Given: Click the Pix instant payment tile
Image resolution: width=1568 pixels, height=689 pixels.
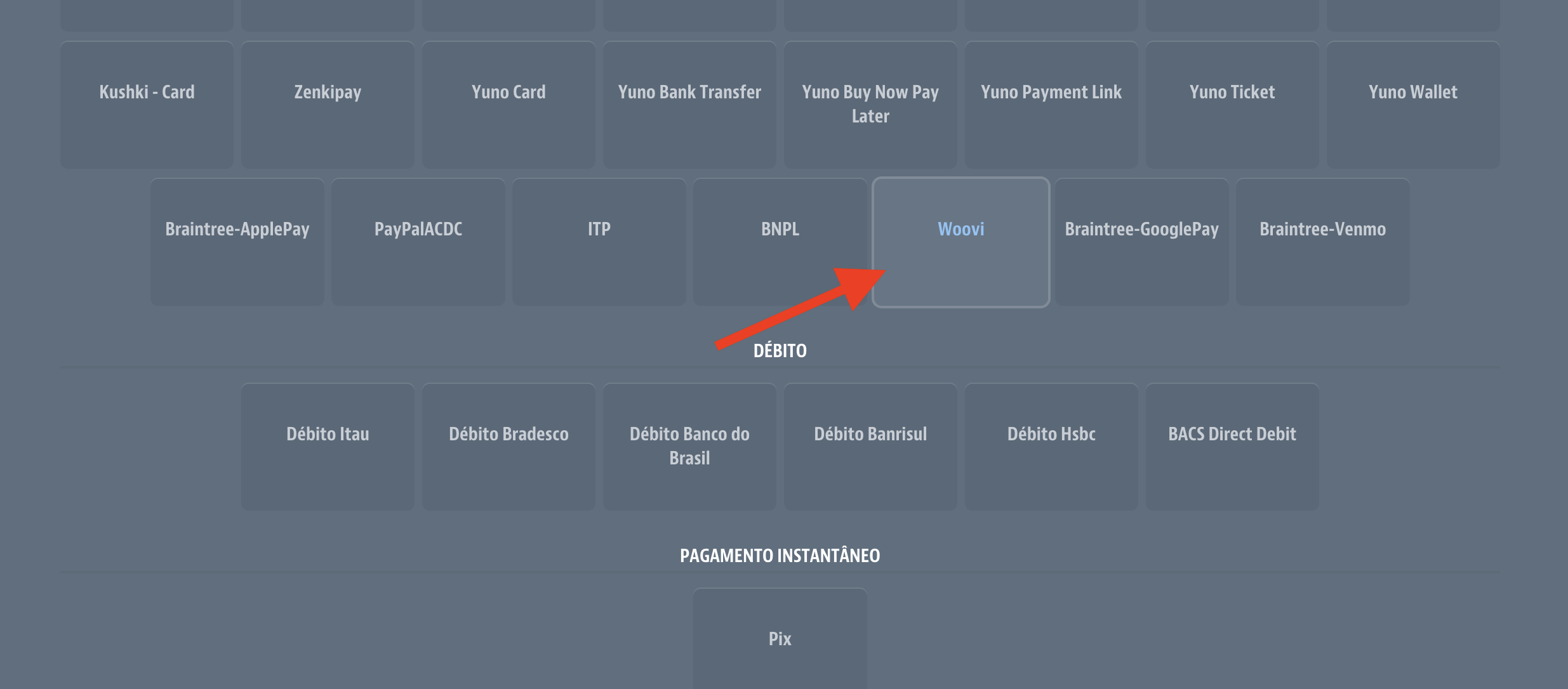Looking at the screenshot, I should pyautogui.click(x=780, y=639).
